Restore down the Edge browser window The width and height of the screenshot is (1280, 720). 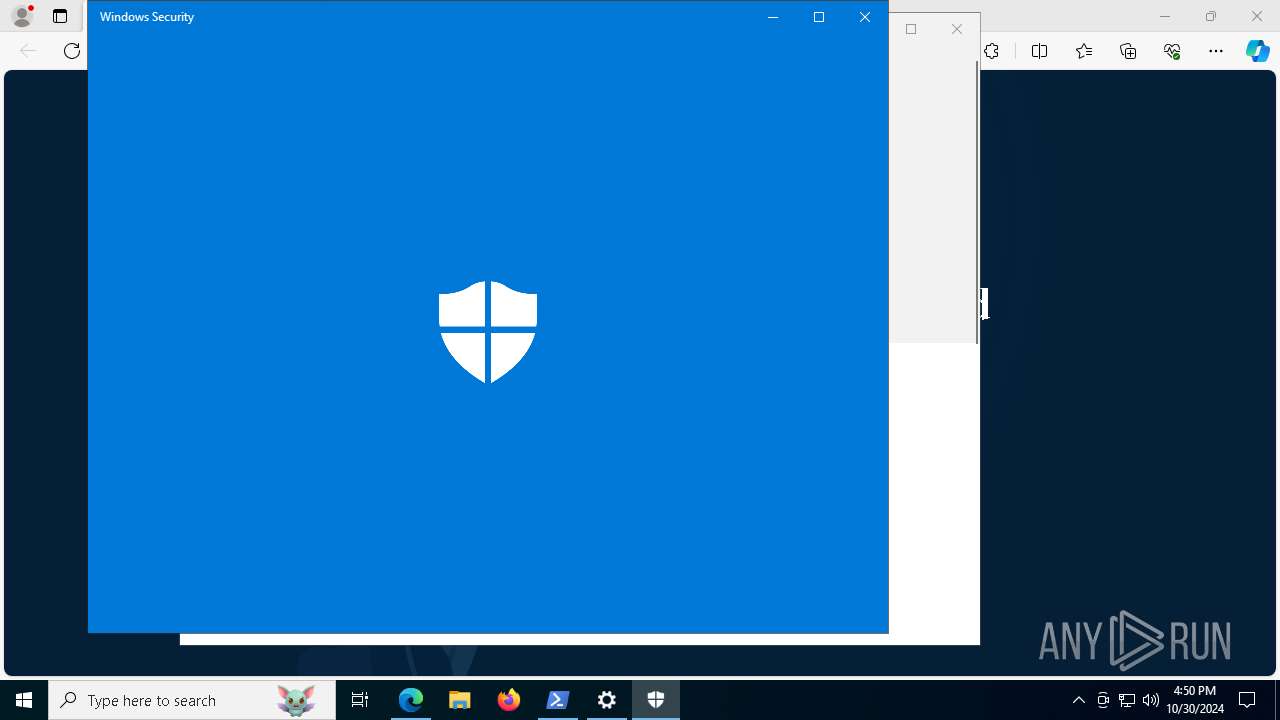click(1211, 16)
